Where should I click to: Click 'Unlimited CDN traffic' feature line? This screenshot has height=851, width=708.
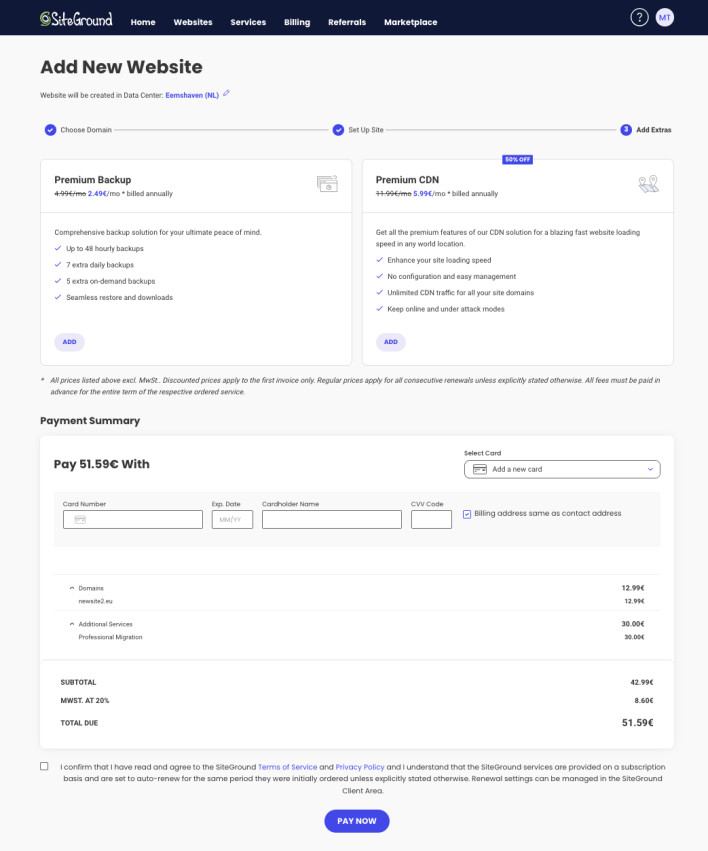click(x=461, y=293)
